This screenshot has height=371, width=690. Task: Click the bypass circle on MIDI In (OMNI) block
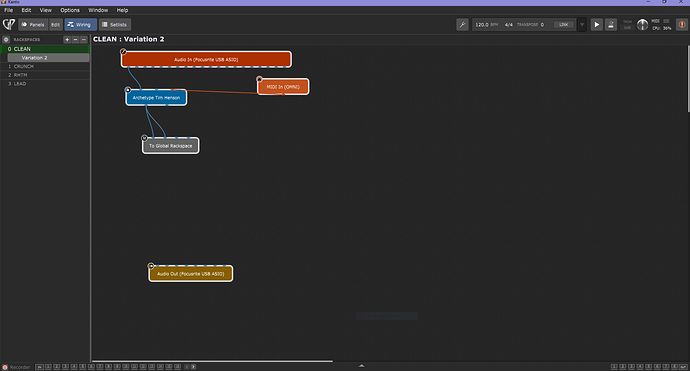click(x=259, y=79)
